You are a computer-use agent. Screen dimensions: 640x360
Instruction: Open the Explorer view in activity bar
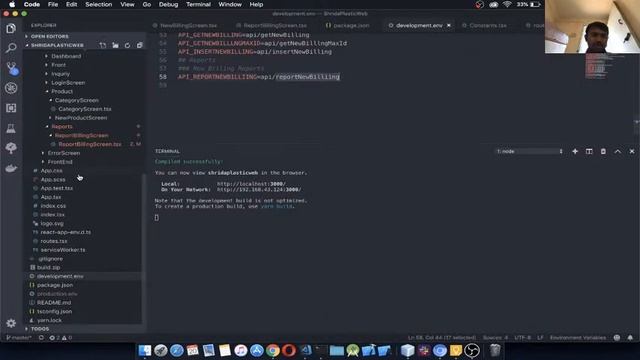coord(11,28)
